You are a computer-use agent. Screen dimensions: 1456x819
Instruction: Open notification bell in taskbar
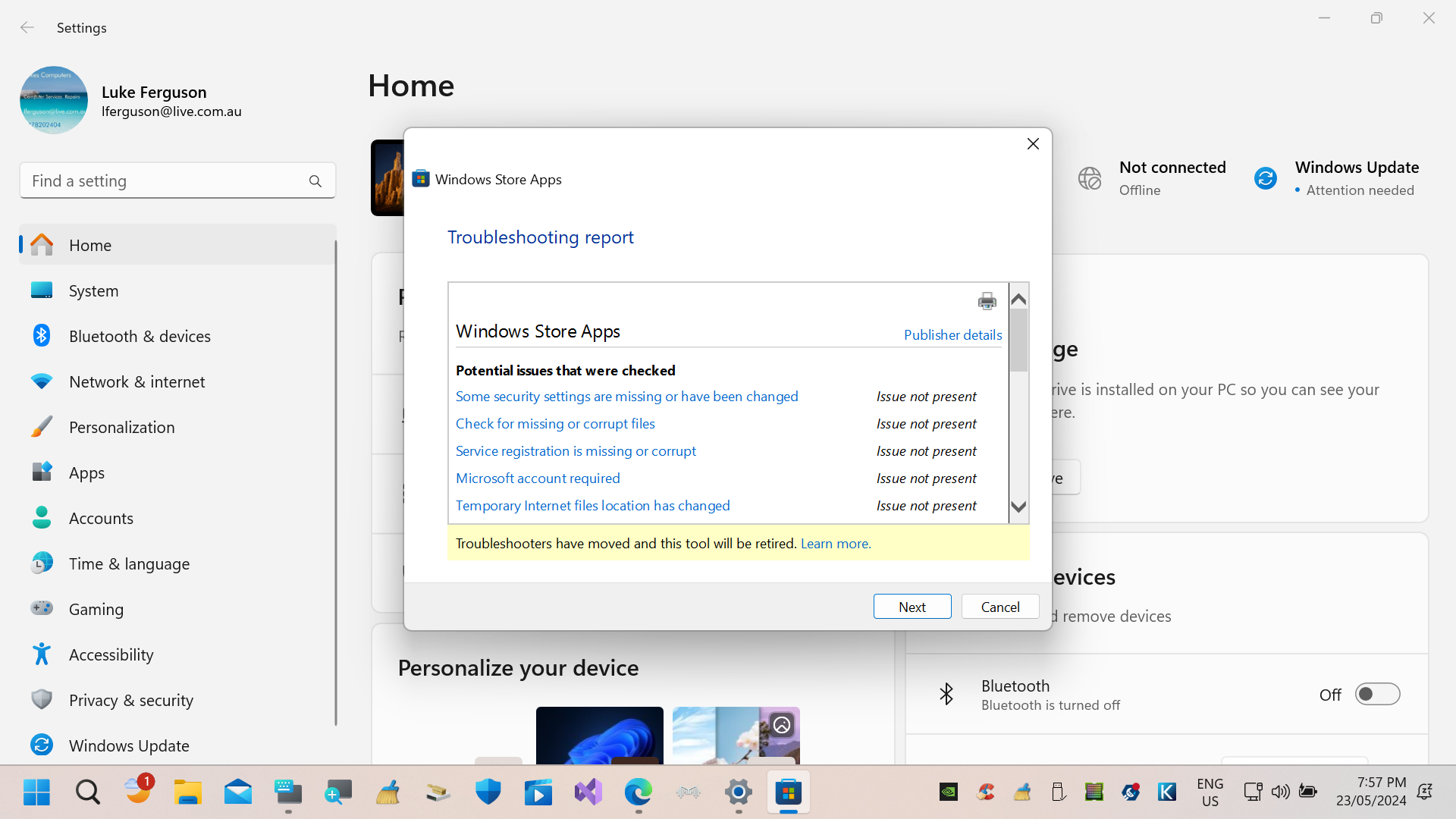point(1425,792)
